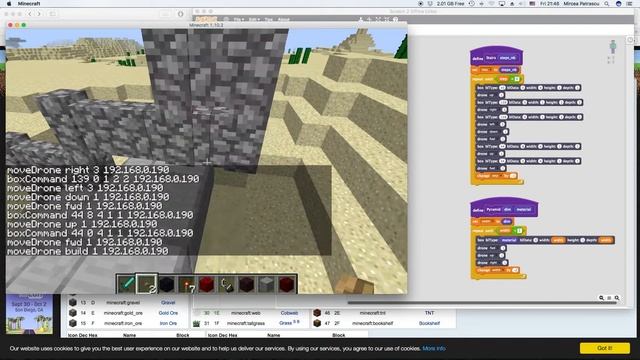Click the 'moveDrone build 1' chat line

click(88, 251)
